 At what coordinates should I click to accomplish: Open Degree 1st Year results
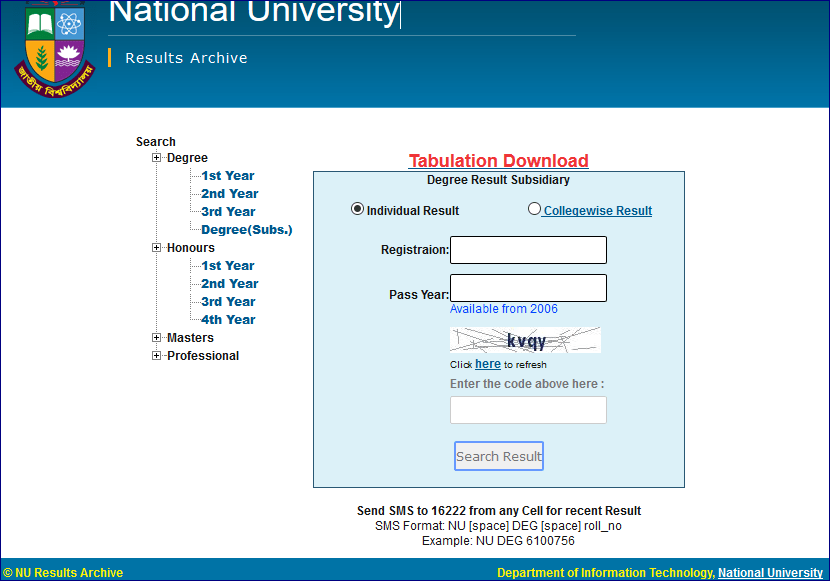[x=228, y=176]
